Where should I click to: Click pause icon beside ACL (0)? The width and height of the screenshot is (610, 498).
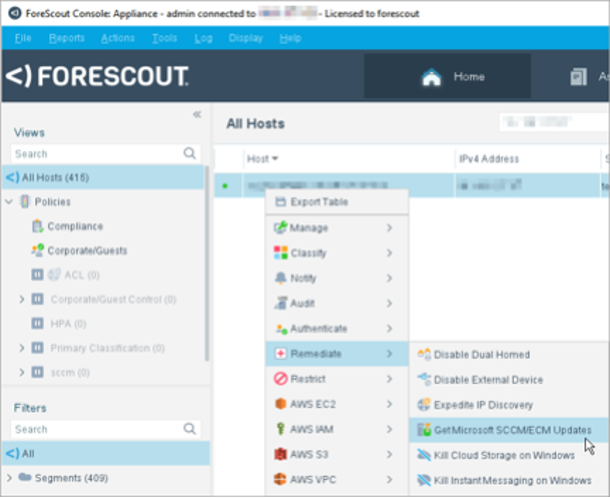point(37,275)
